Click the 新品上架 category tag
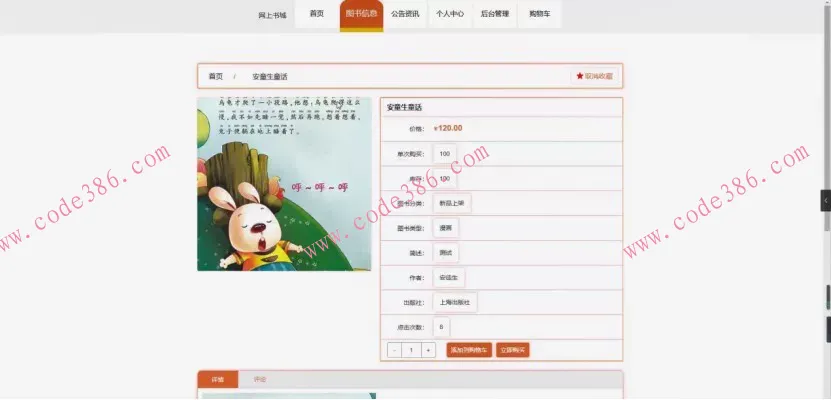Image resolution: width=831 pixels, height=400 pixels. point(452,203)
